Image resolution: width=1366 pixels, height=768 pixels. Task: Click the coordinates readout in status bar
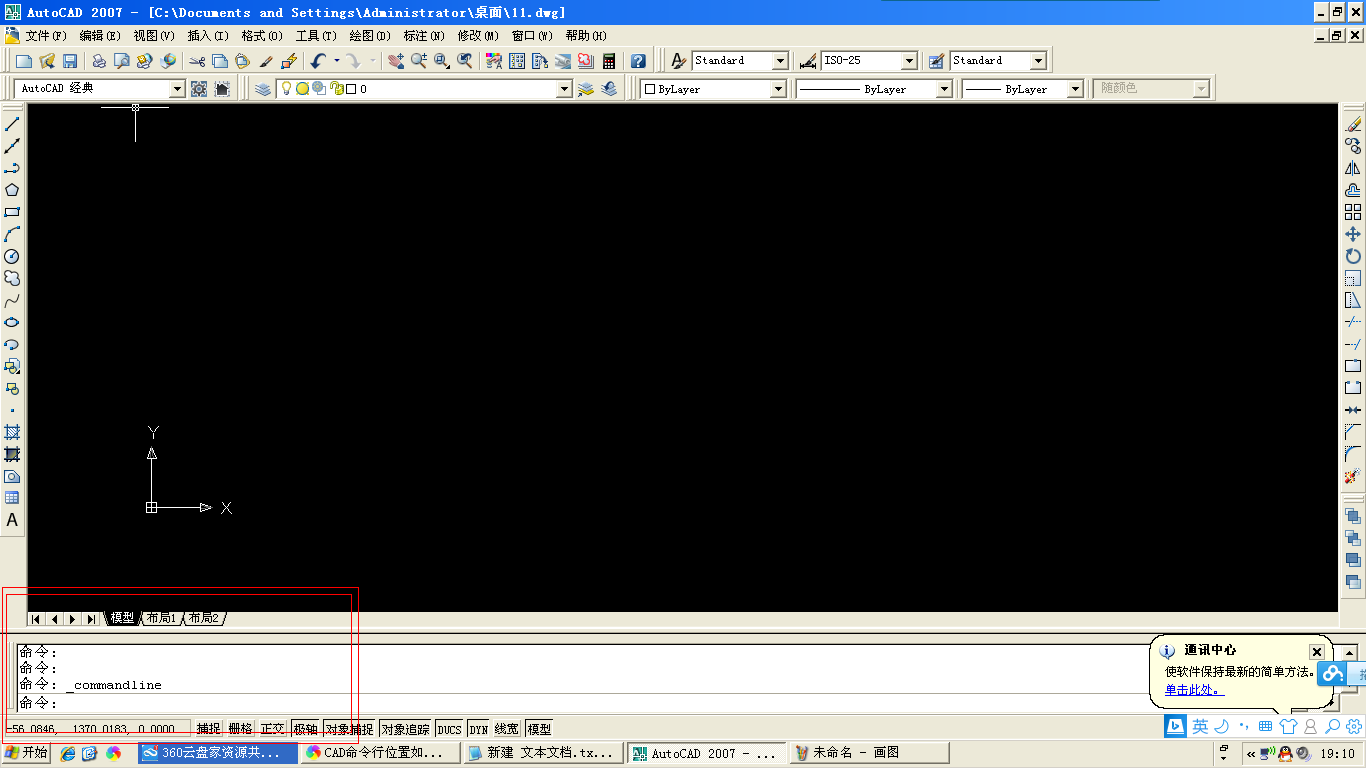96,729
